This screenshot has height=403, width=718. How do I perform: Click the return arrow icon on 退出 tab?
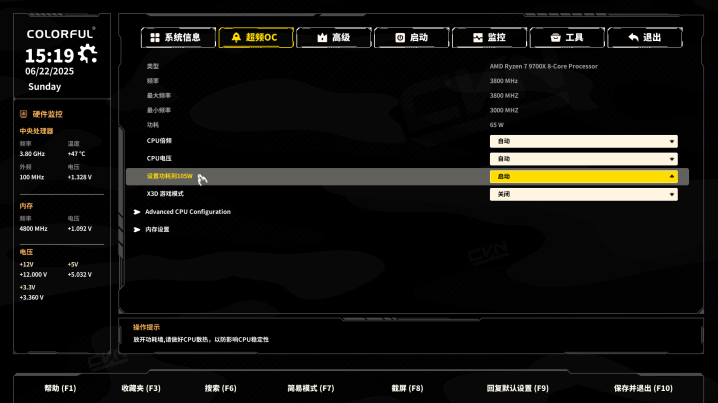633,38
